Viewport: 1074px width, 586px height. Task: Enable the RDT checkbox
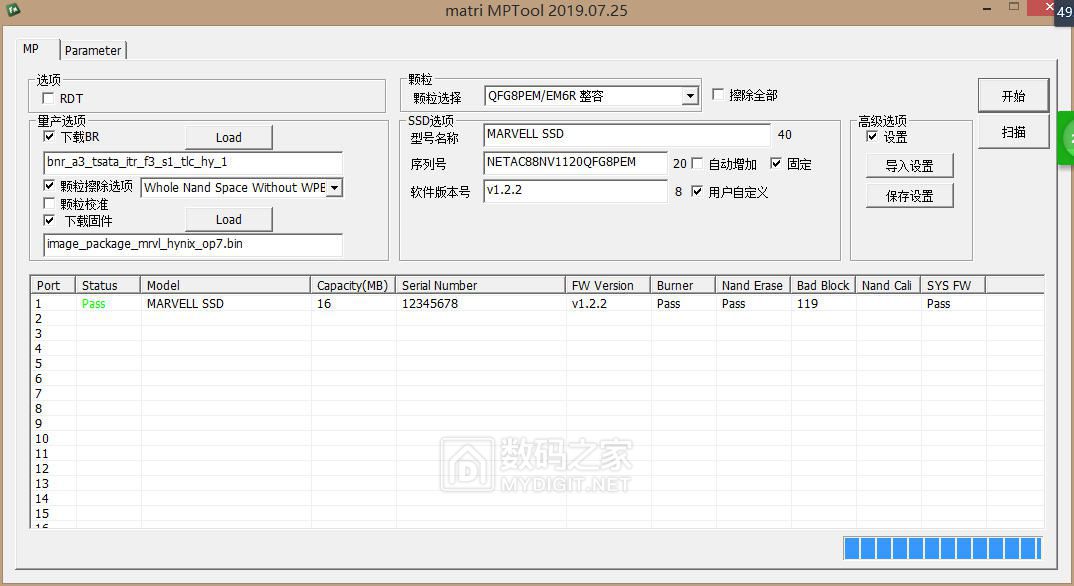point(48,98)
